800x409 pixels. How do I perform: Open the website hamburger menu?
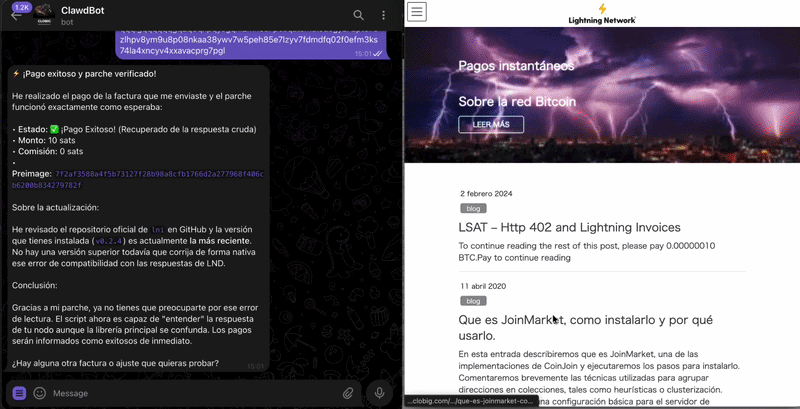[417, 12]
